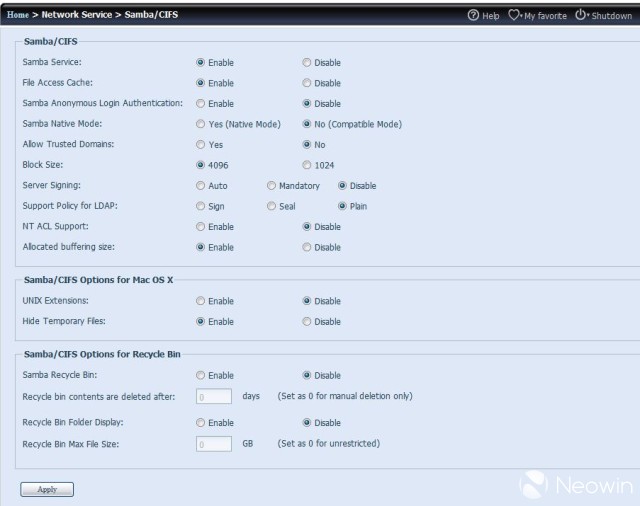Viewport: 640px width, 506px height.
Task: Select Seal policy for LDAP
Action: pos(271,206)
